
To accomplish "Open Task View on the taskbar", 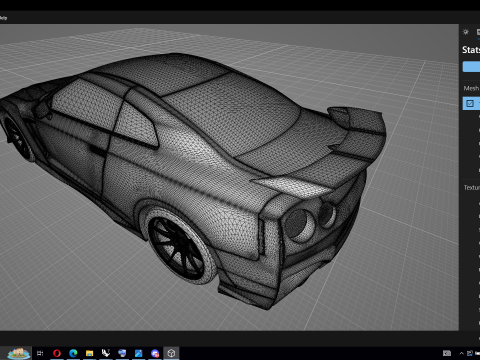I will (40, 353).
